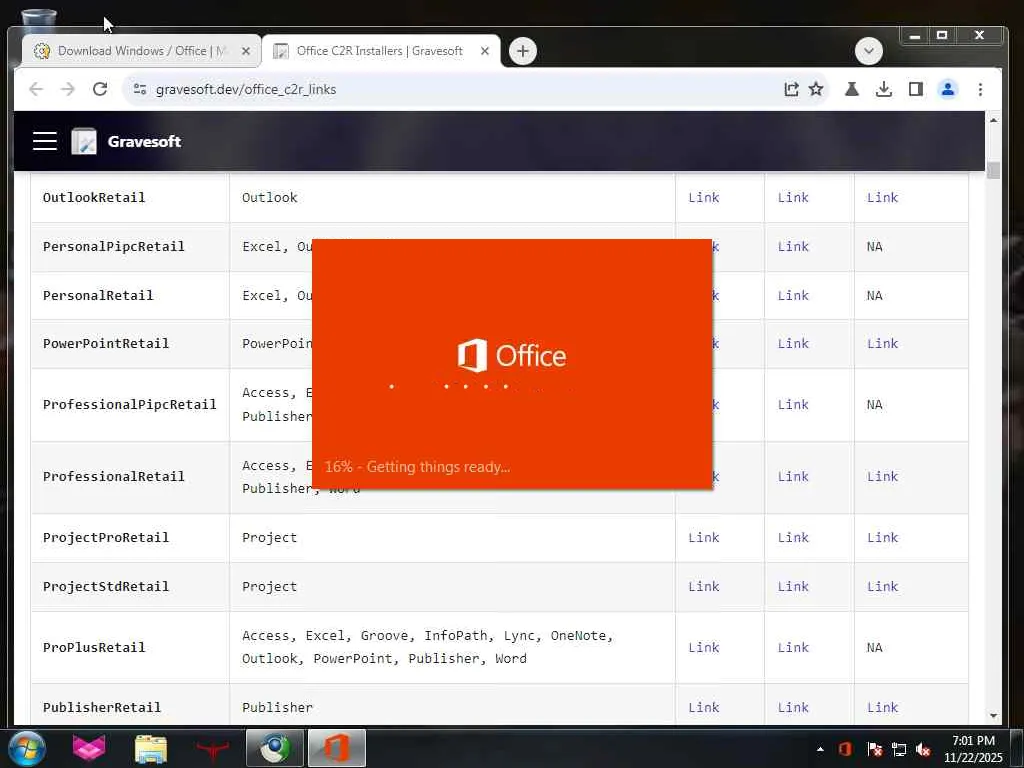Open second Link in PersonalPipcRetail row
The width and height of the screenshot is (1024, 768).
point(793,246)
